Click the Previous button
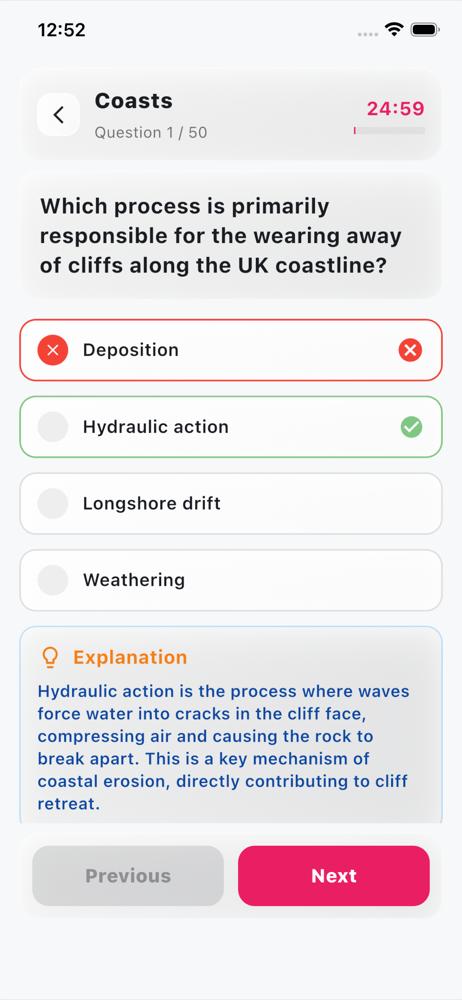Viewport: 462px width, 1000px height. point(128,876)
